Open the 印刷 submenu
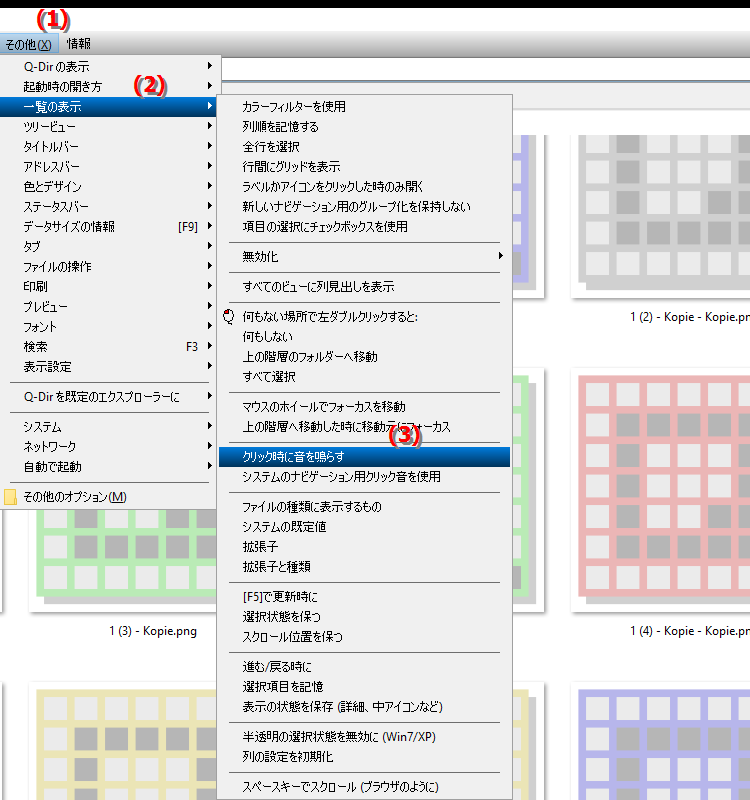 tap(110, 286)
